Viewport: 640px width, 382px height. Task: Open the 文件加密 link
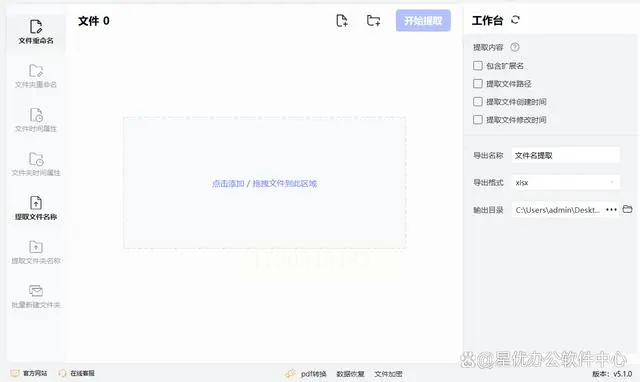(x=388, y=374)
